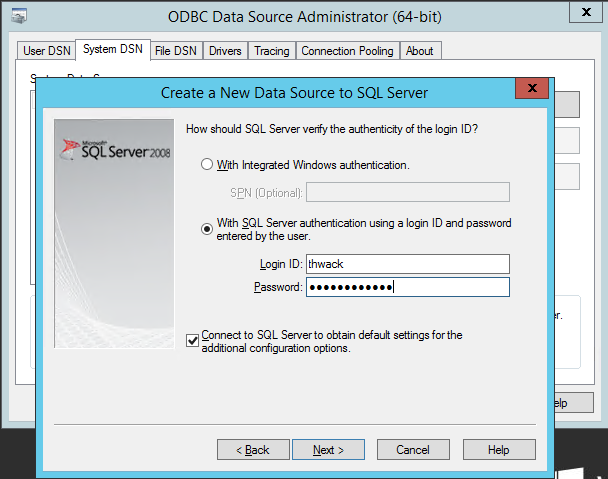Cancel the new data source wizard
This screenshot has width=608, height=479.
tap(413, 450)
